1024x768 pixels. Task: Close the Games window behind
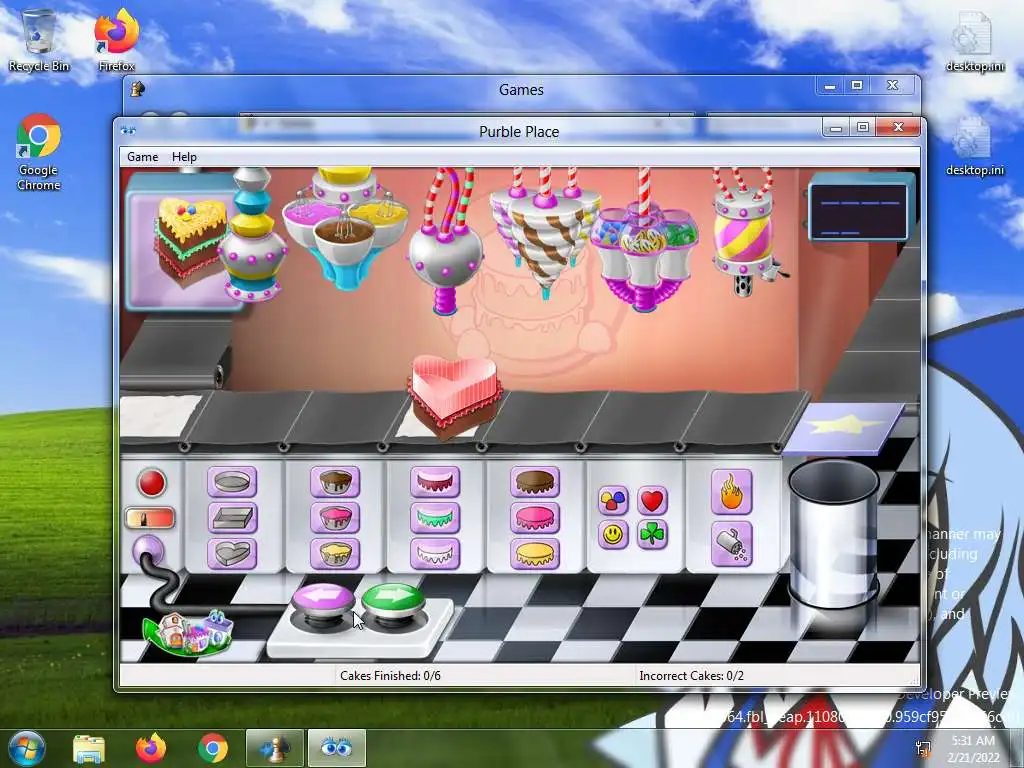[x=893, y=86]
